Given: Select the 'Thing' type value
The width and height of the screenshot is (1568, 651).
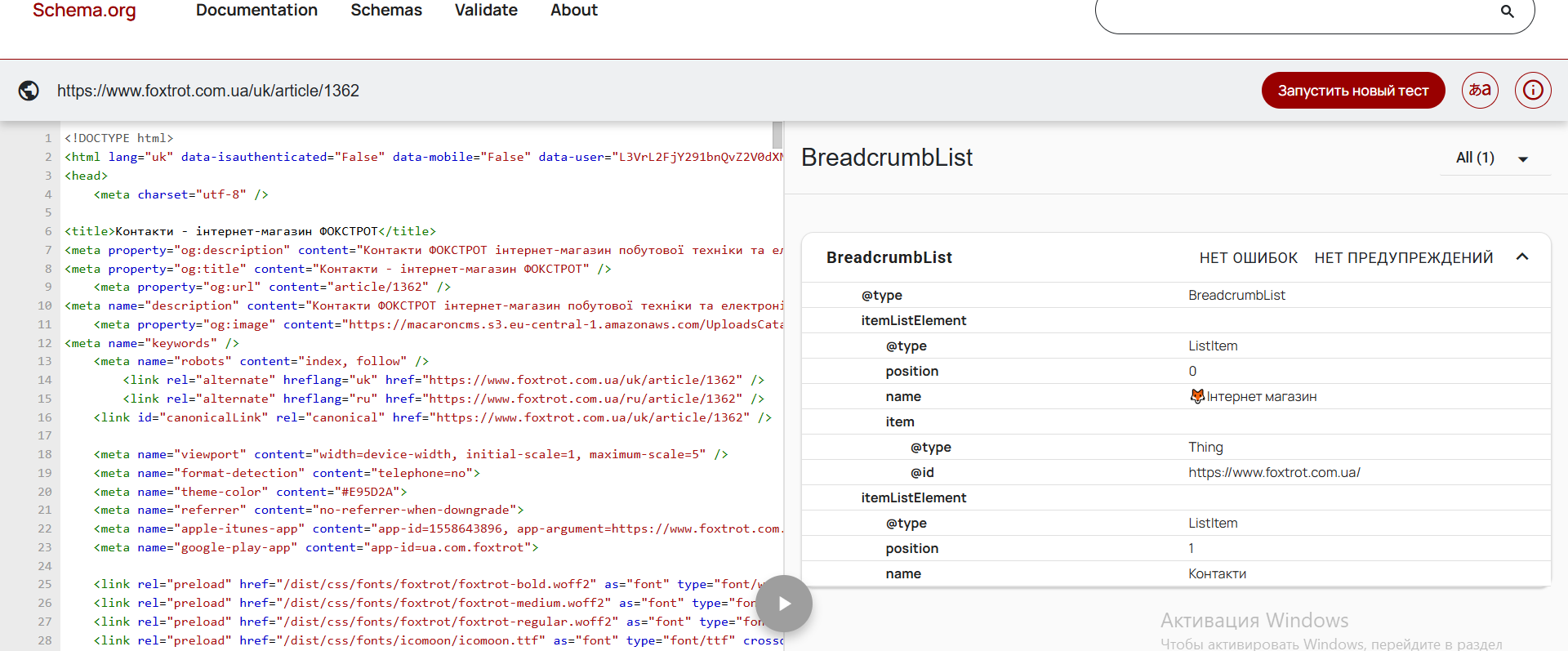Looking at the screenshot, I should (1205, 448).
